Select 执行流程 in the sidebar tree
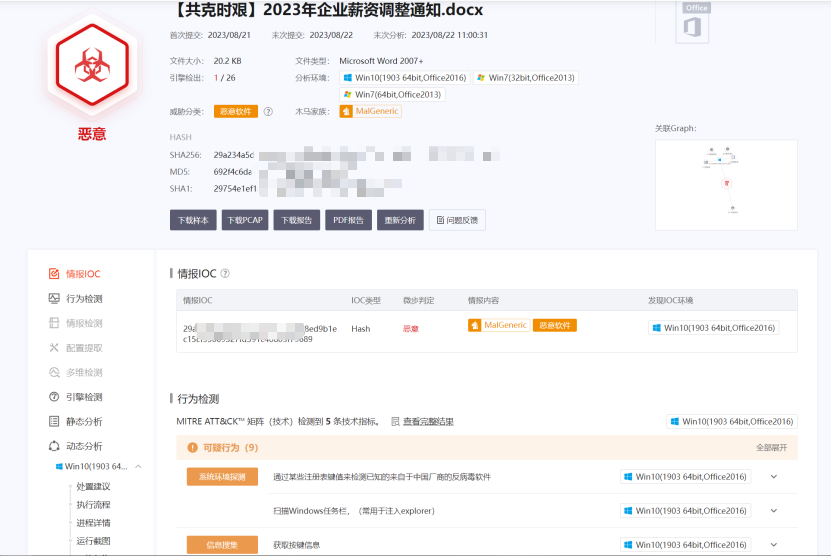831x556 pixels. pos(93,505)
